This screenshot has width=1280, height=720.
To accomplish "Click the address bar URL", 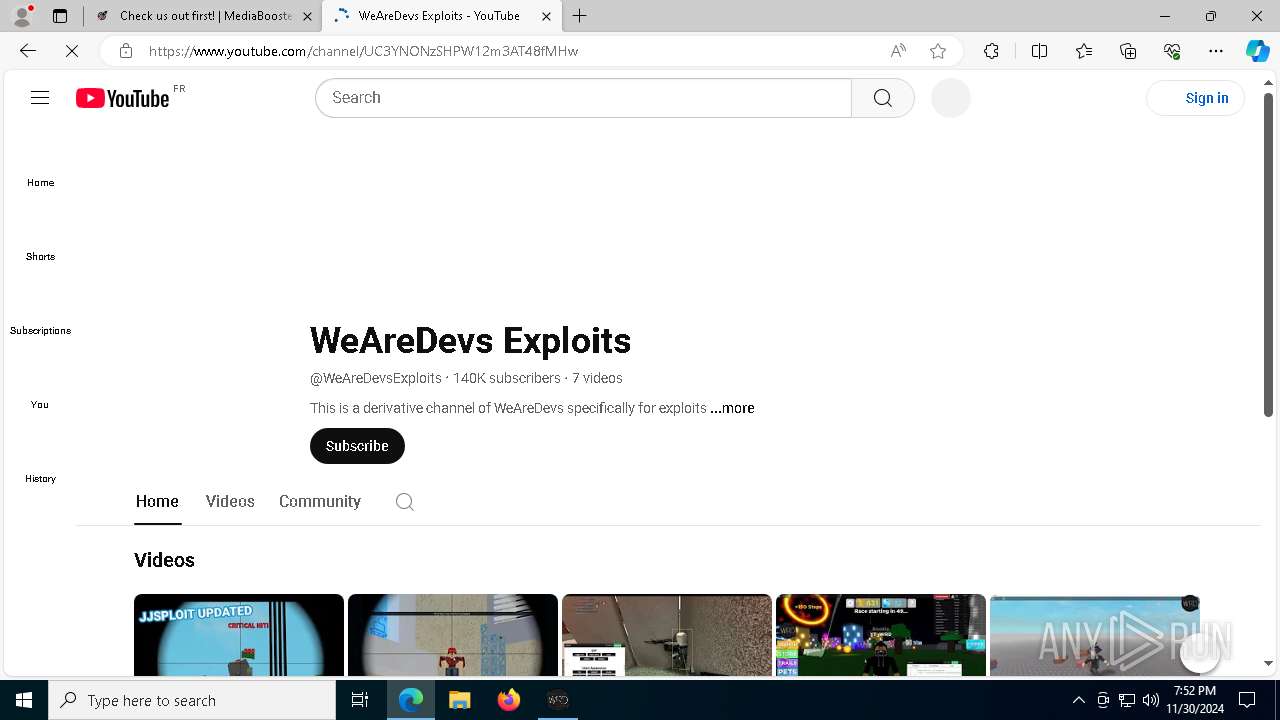I will [x=363, y=51].
